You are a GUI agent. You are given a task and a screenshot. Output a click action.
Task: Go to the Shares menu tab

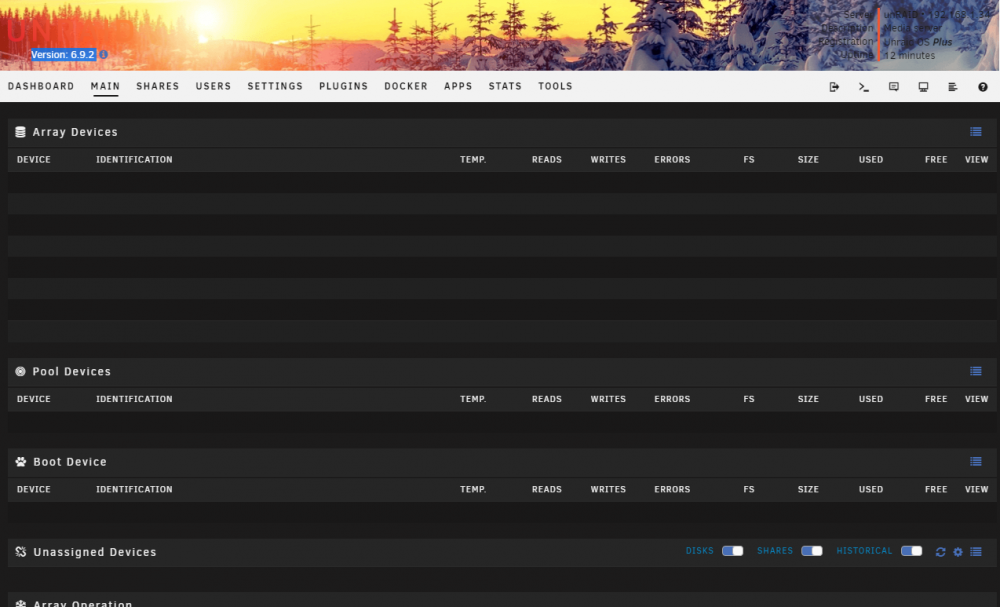[x=158, y=86]
